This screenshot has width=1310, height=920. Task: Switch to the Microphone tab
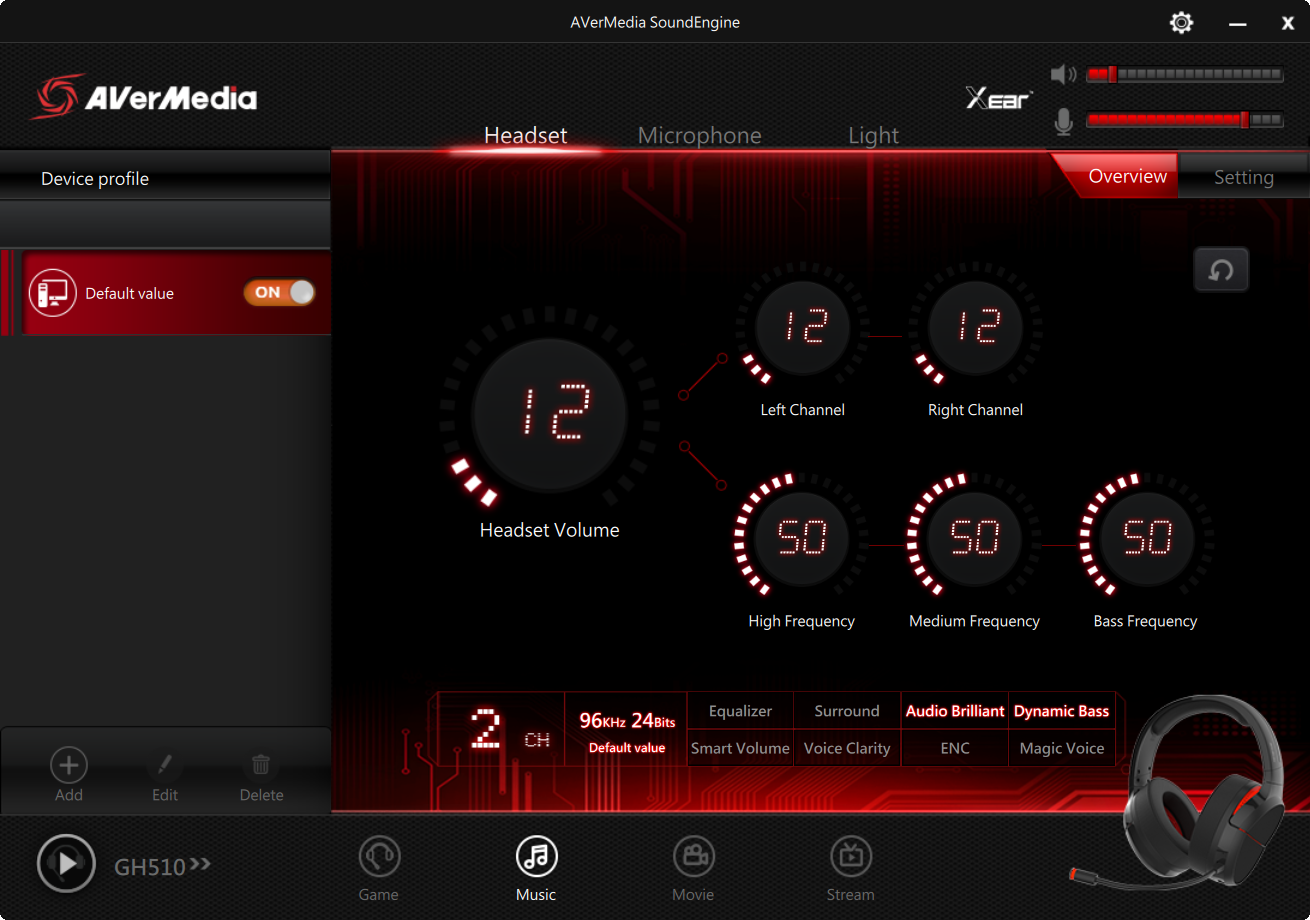pyautogui.click(x=700, y=135)
